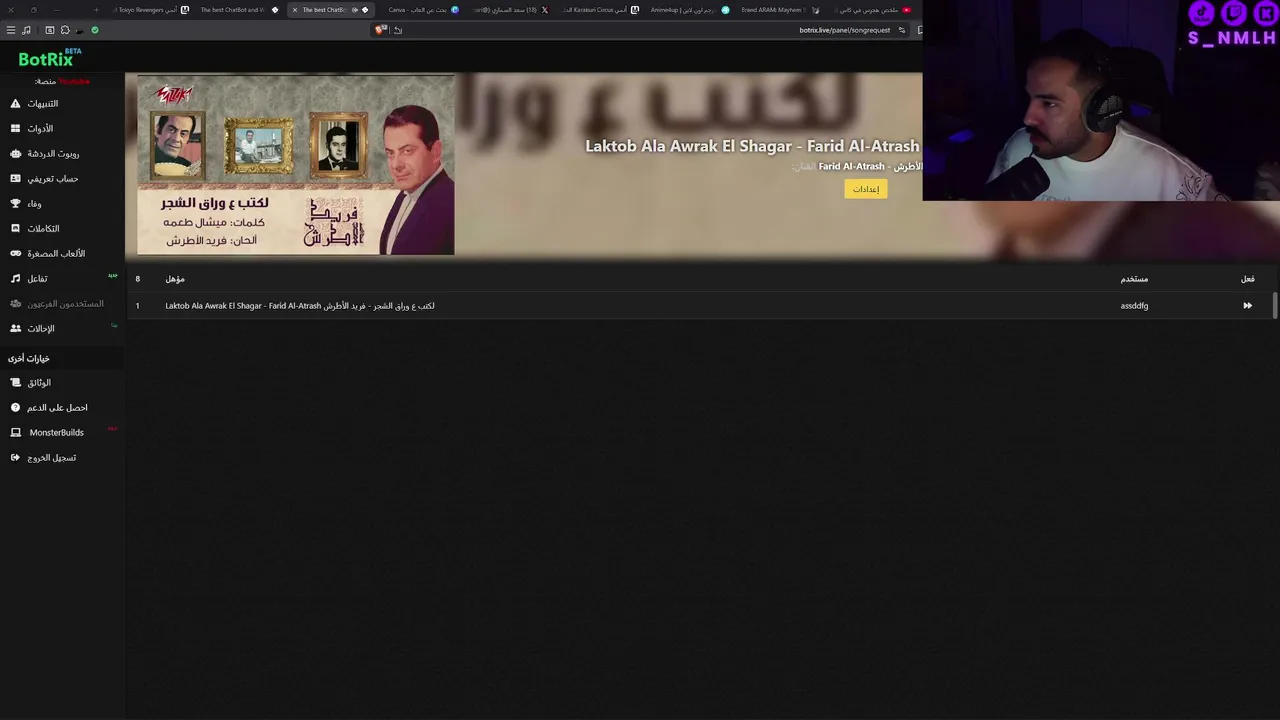1280x720 pixels.
Task: Click the platform label منصة YouTube under logo
Action: (62, 81)
